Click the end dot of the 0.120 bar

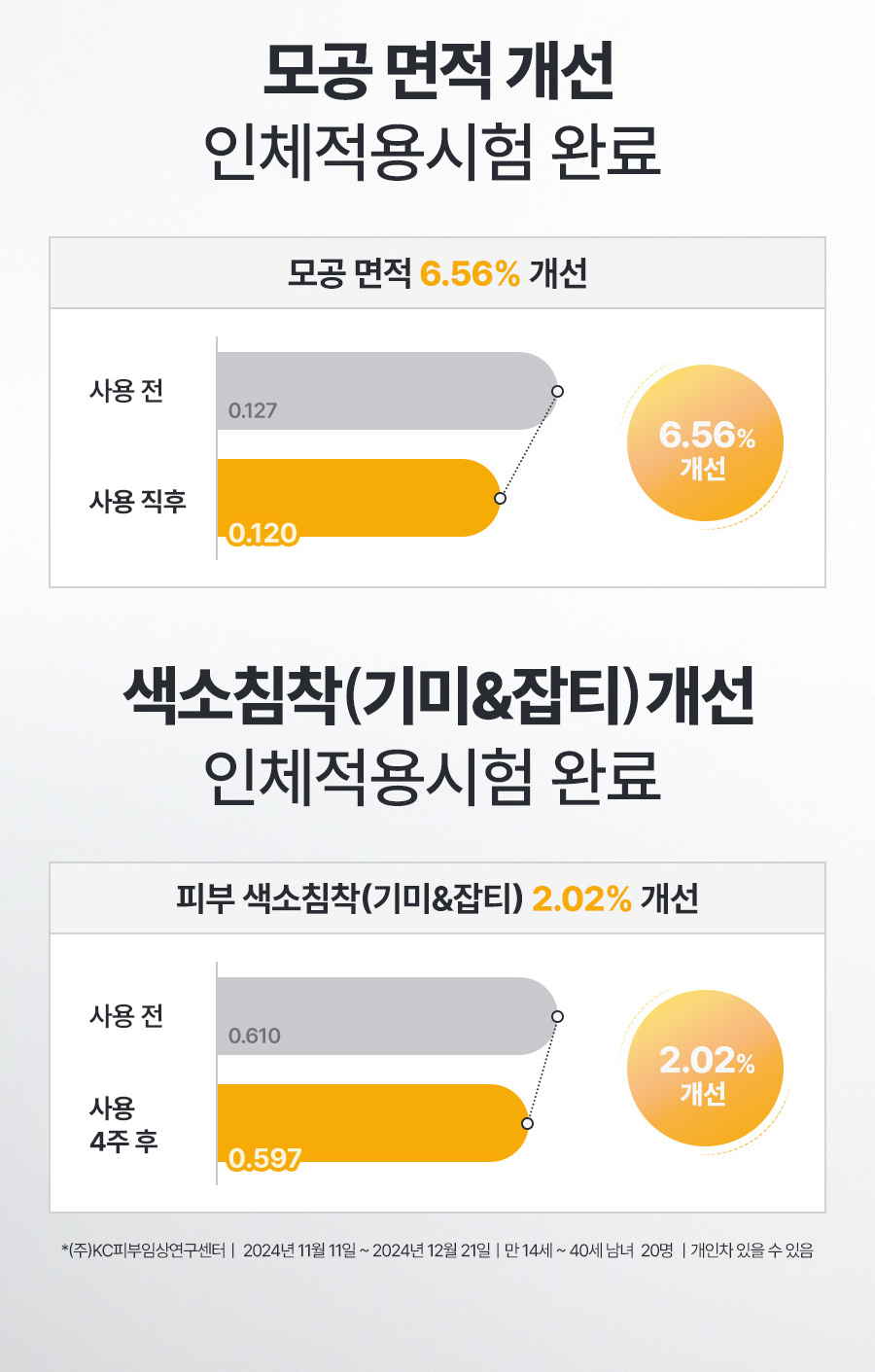click(500, 498)
